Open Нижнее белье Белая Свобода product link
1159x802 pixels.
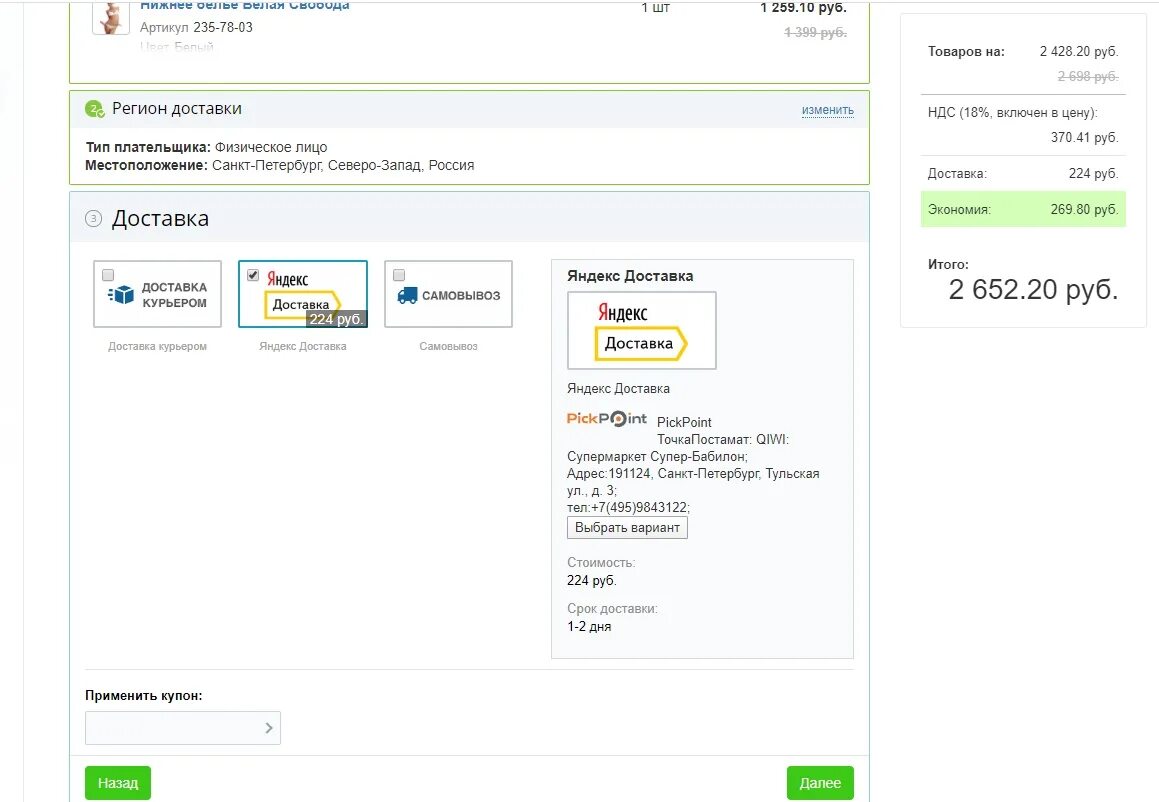point(245,6)
